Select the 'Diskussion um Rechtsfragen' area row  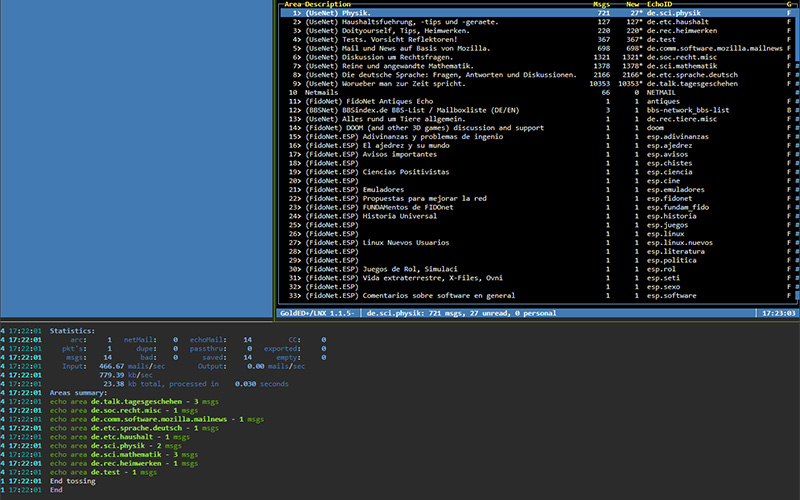(538, 57)
